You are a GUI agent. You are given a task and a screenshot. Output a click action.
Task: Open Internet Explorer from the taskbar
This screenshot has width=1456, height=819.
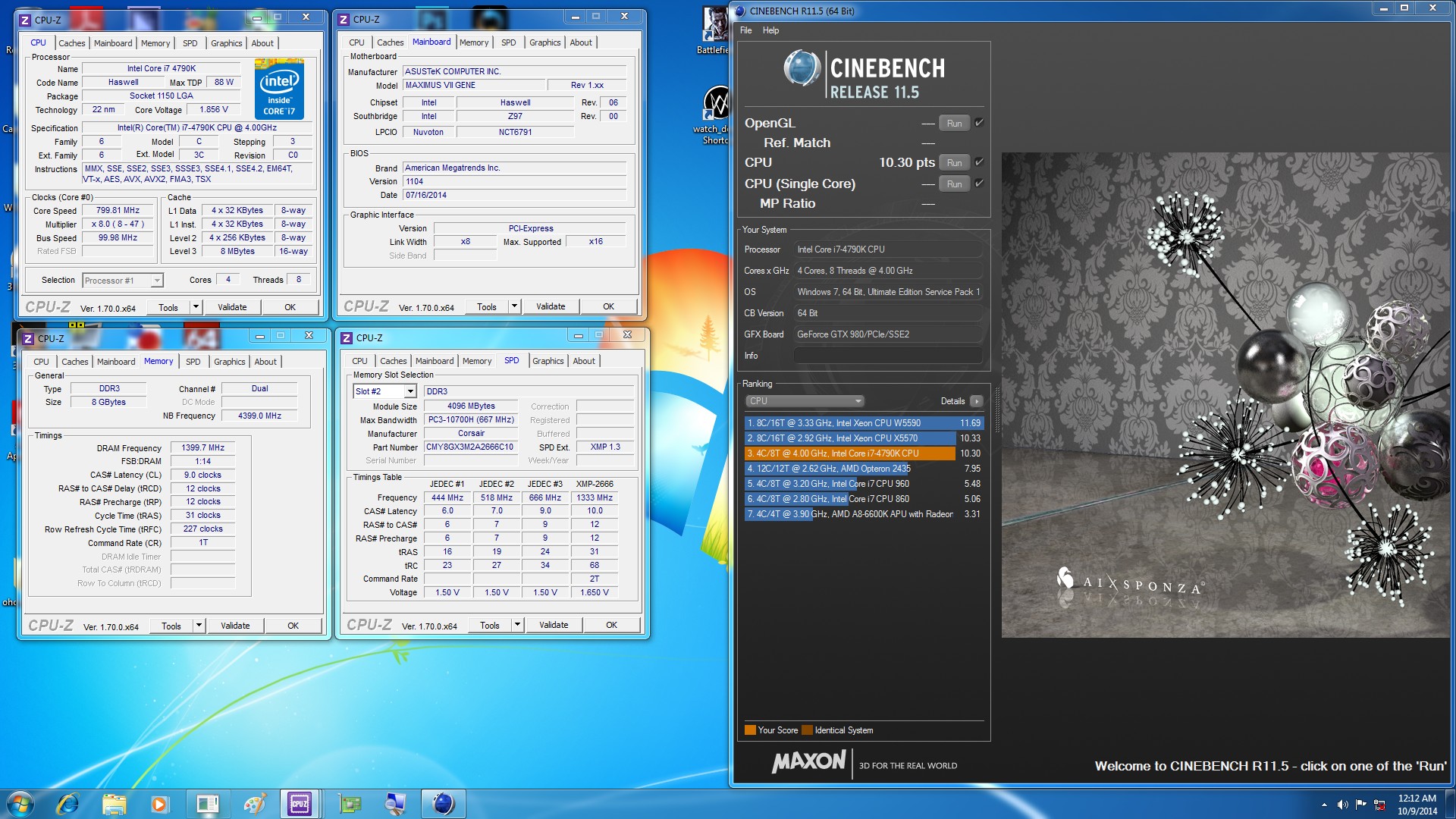(x=68, y=804)
